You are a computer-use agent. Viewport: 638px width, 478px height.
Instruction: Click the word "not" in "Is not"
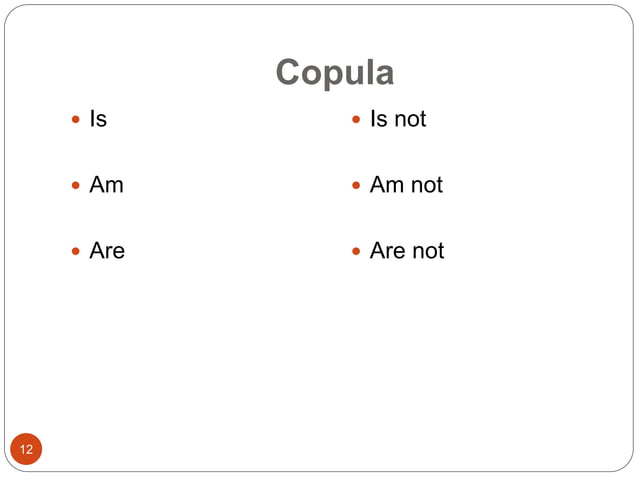[410, 120]
